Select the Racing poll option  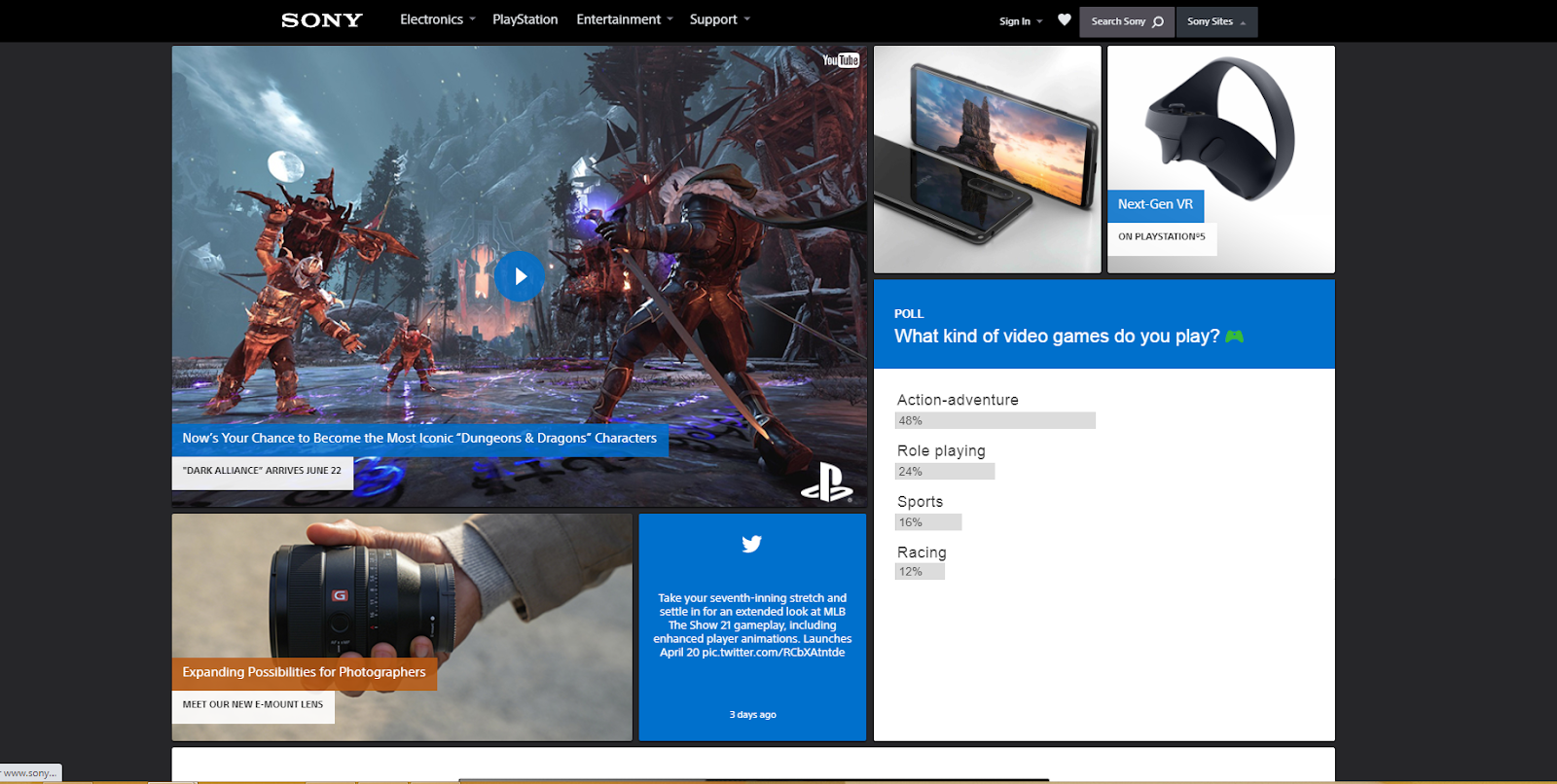coord(922,552)
